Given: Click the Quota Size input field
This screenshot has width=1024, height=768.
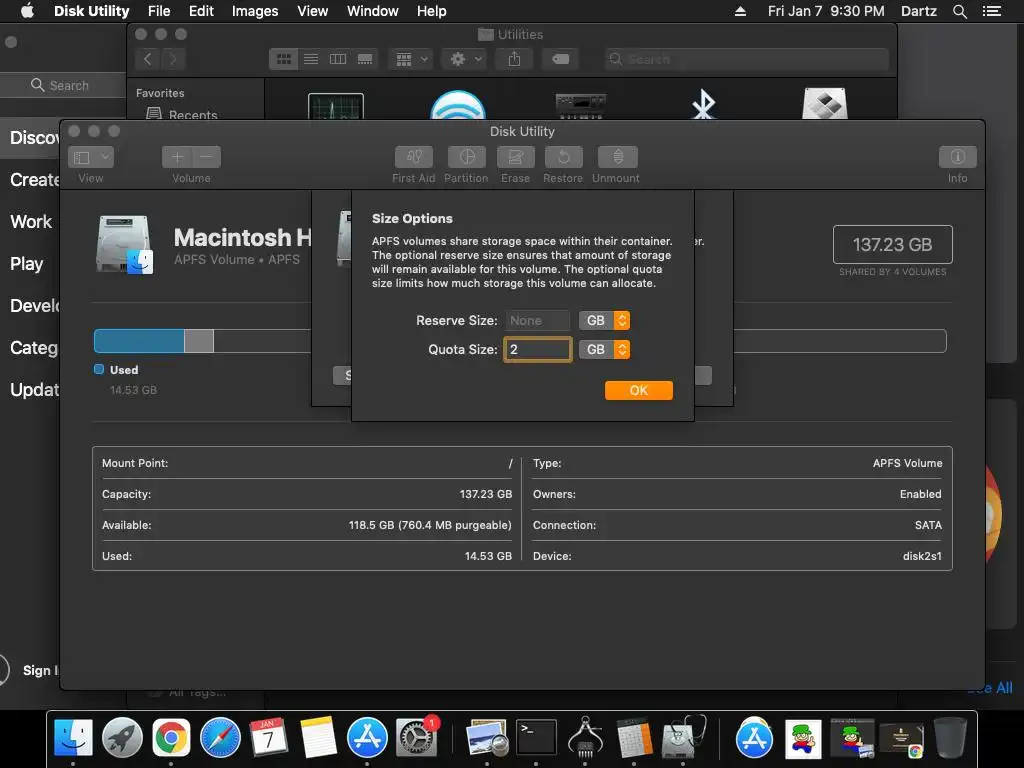Looking at the screenshot, I should coord(537,349).
